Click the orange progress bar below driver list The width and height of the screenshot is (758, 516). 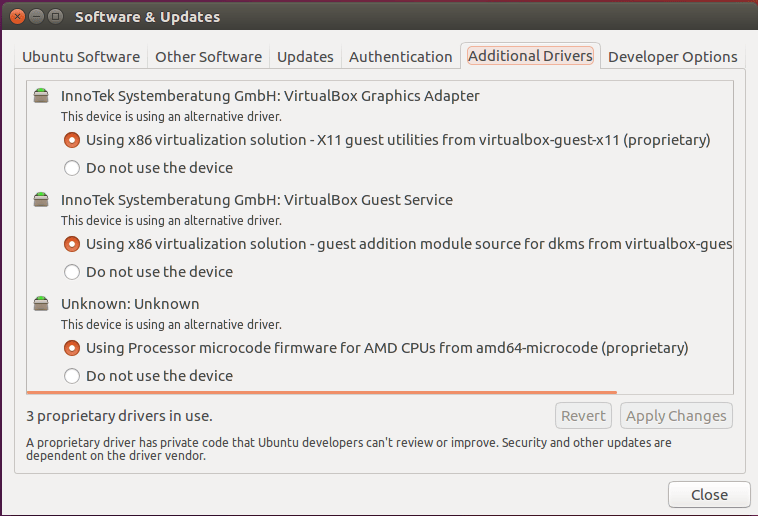pos(322,392)
